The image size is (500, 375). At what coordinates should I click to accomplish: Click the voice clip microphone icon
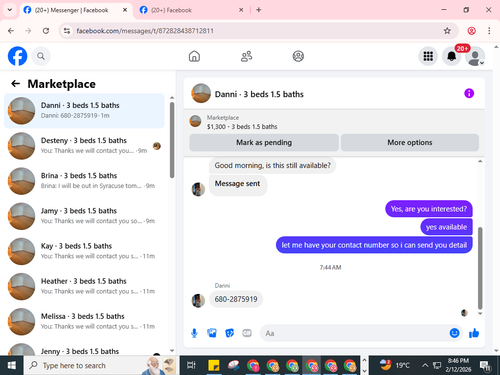tap(194, 333)
